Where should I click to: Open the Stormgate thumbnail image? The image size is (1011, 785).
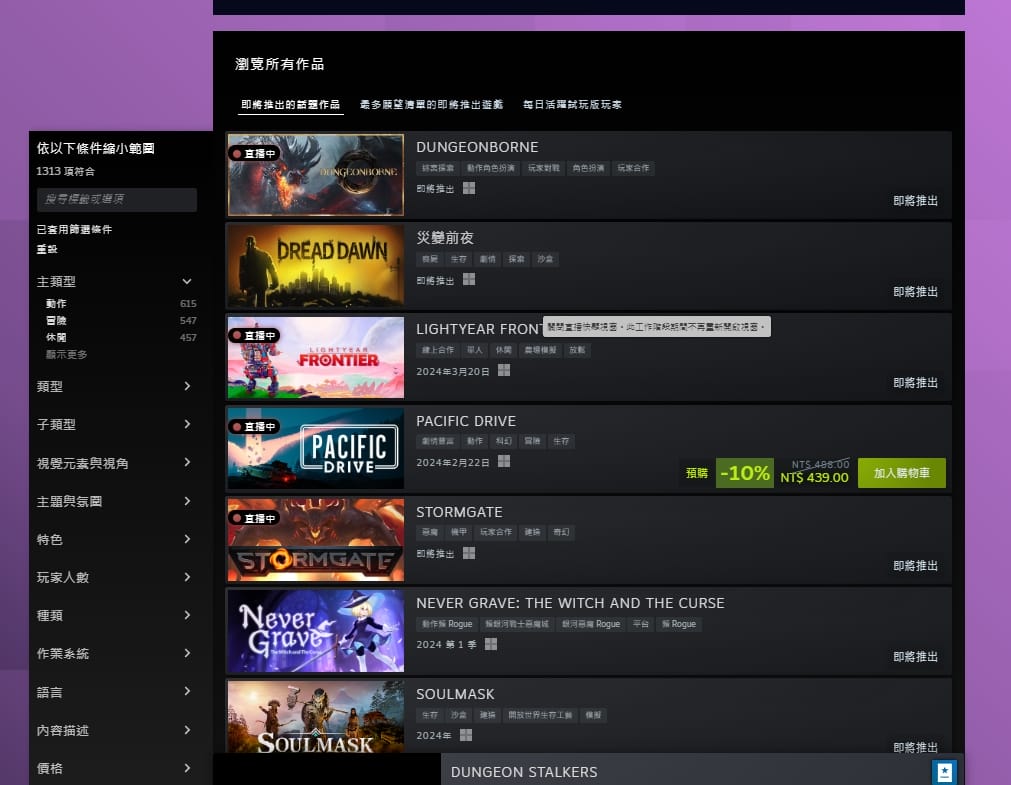(x=316, y=539)
